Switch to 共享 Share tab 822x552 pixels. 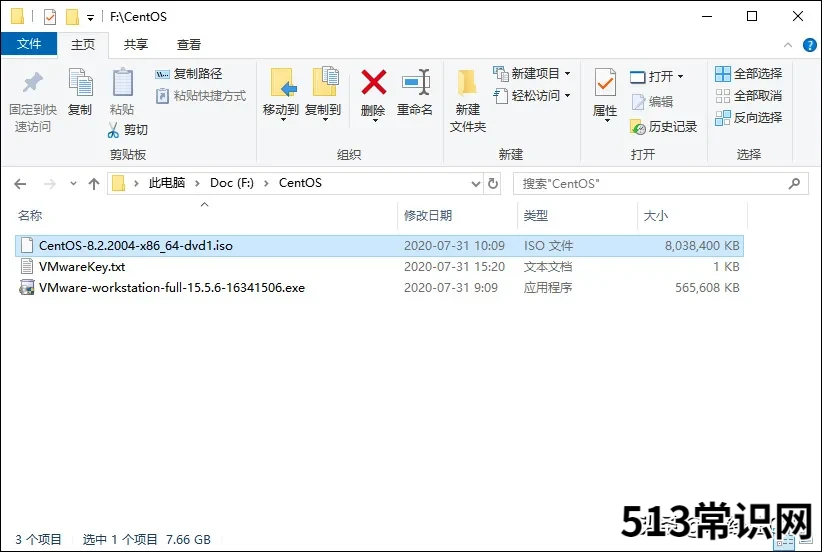click(136, 45)
